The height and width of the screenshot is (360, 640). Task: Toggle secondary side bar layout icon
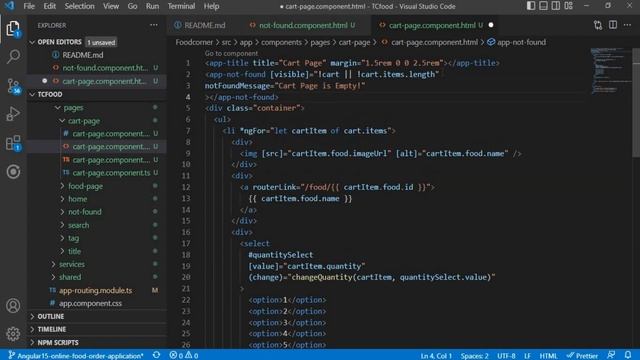click(x=556, y=6)
